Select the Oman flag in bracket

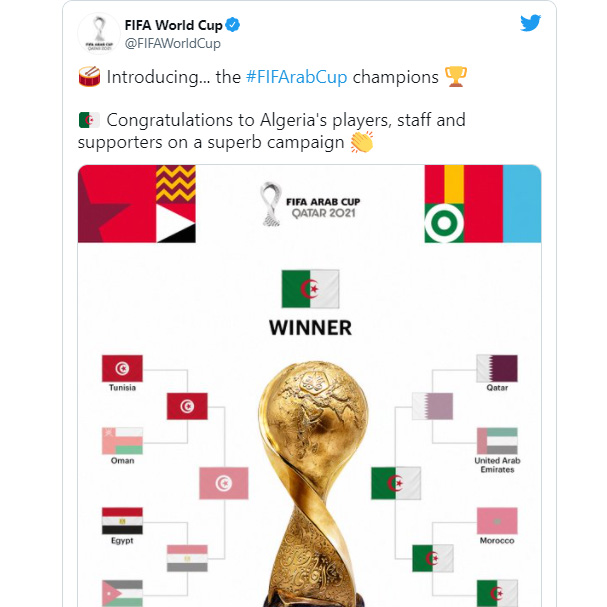[x=122, y=441]
